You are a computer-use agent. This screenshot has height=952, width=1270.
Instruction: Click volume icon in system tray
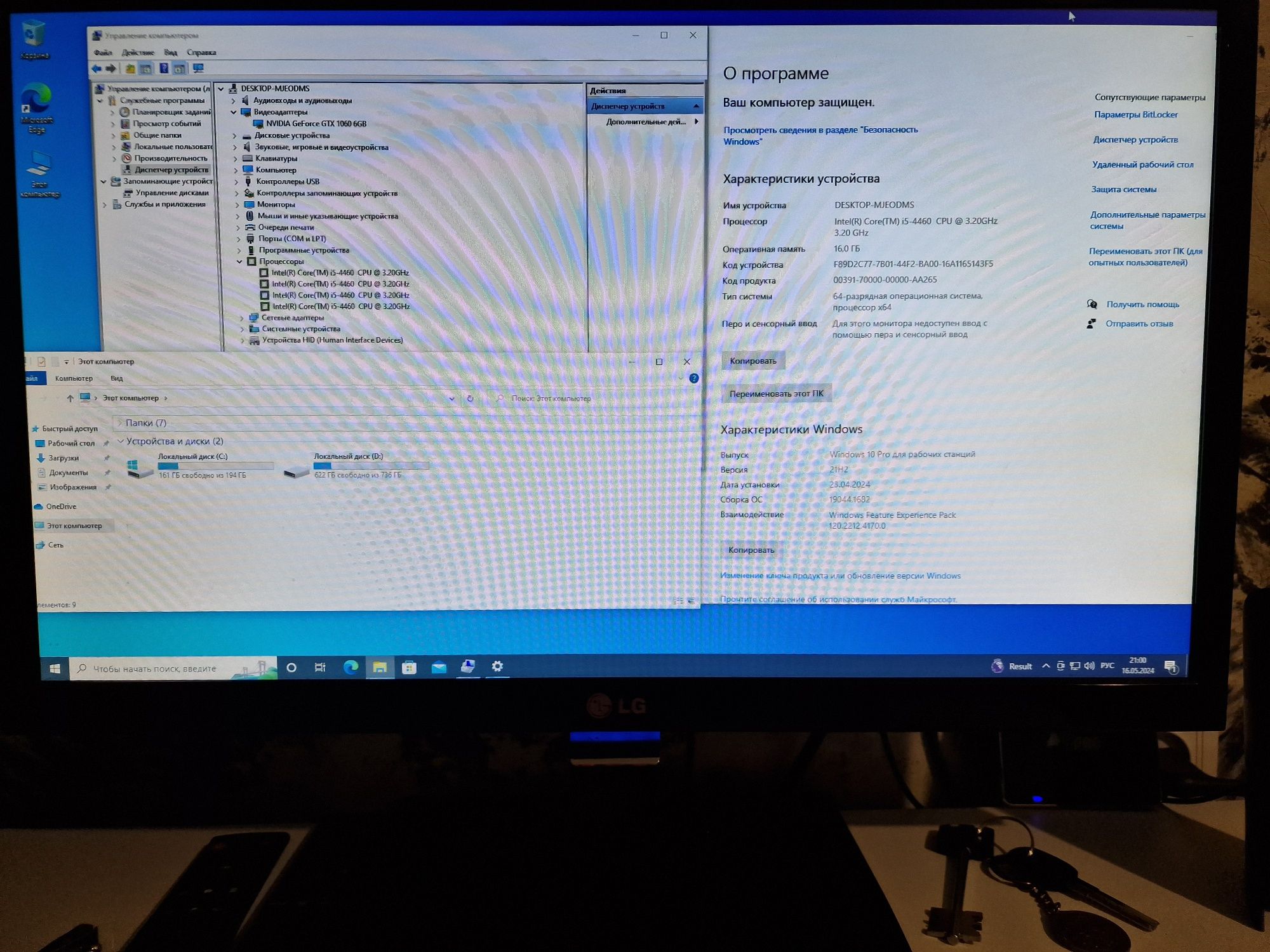point(1089,666)
